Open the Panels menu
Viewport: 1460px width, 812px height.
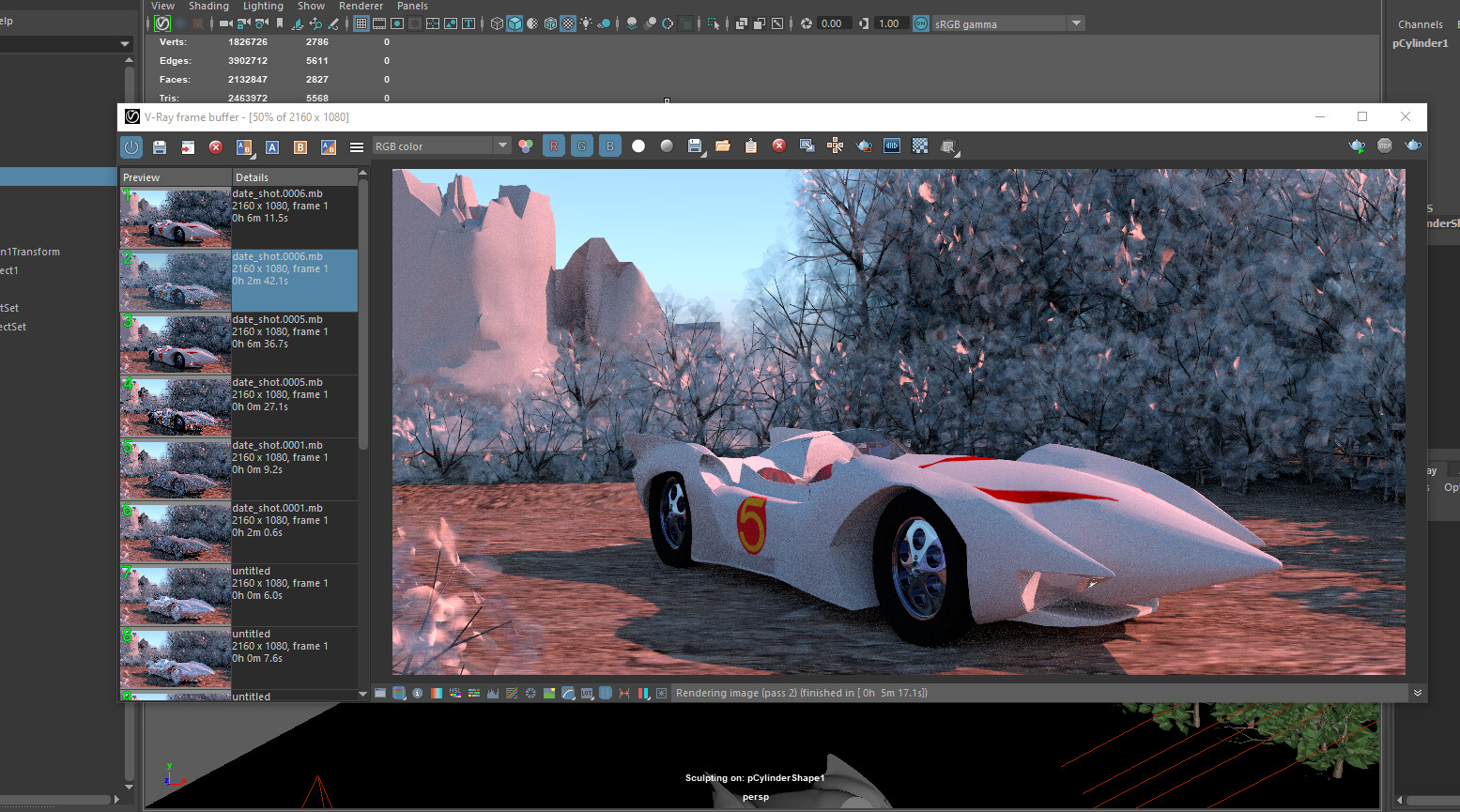(x=412, y=6)
